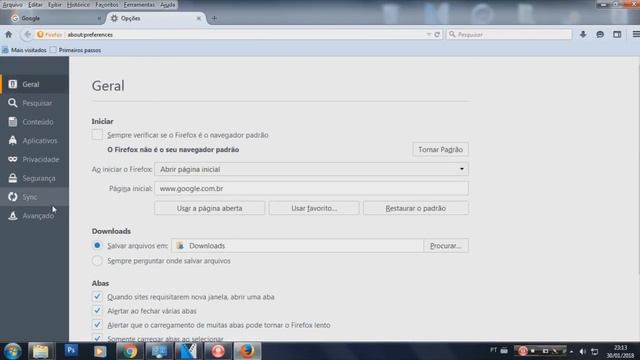Click Procurar to choose download folder
The width and height of the screenshot is (640, 360).
[x=446, y=246]
